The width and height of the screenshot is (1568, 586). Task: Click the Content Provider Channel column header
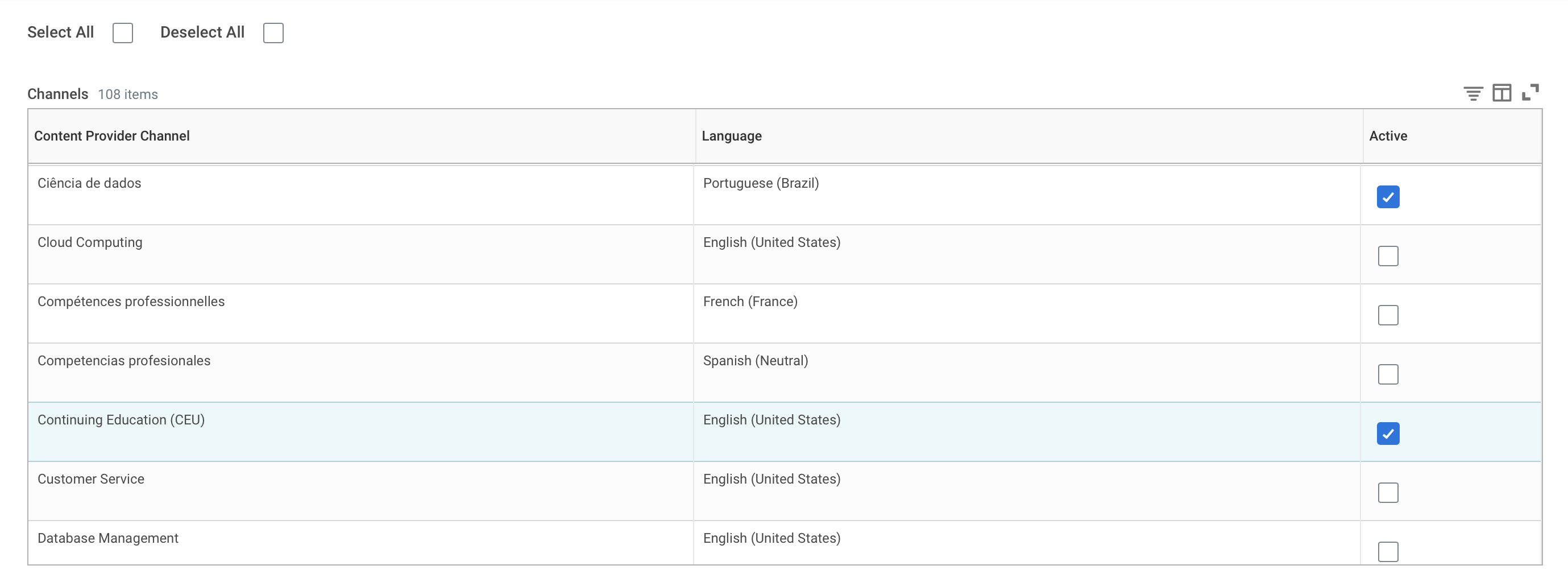click(112, 136)
